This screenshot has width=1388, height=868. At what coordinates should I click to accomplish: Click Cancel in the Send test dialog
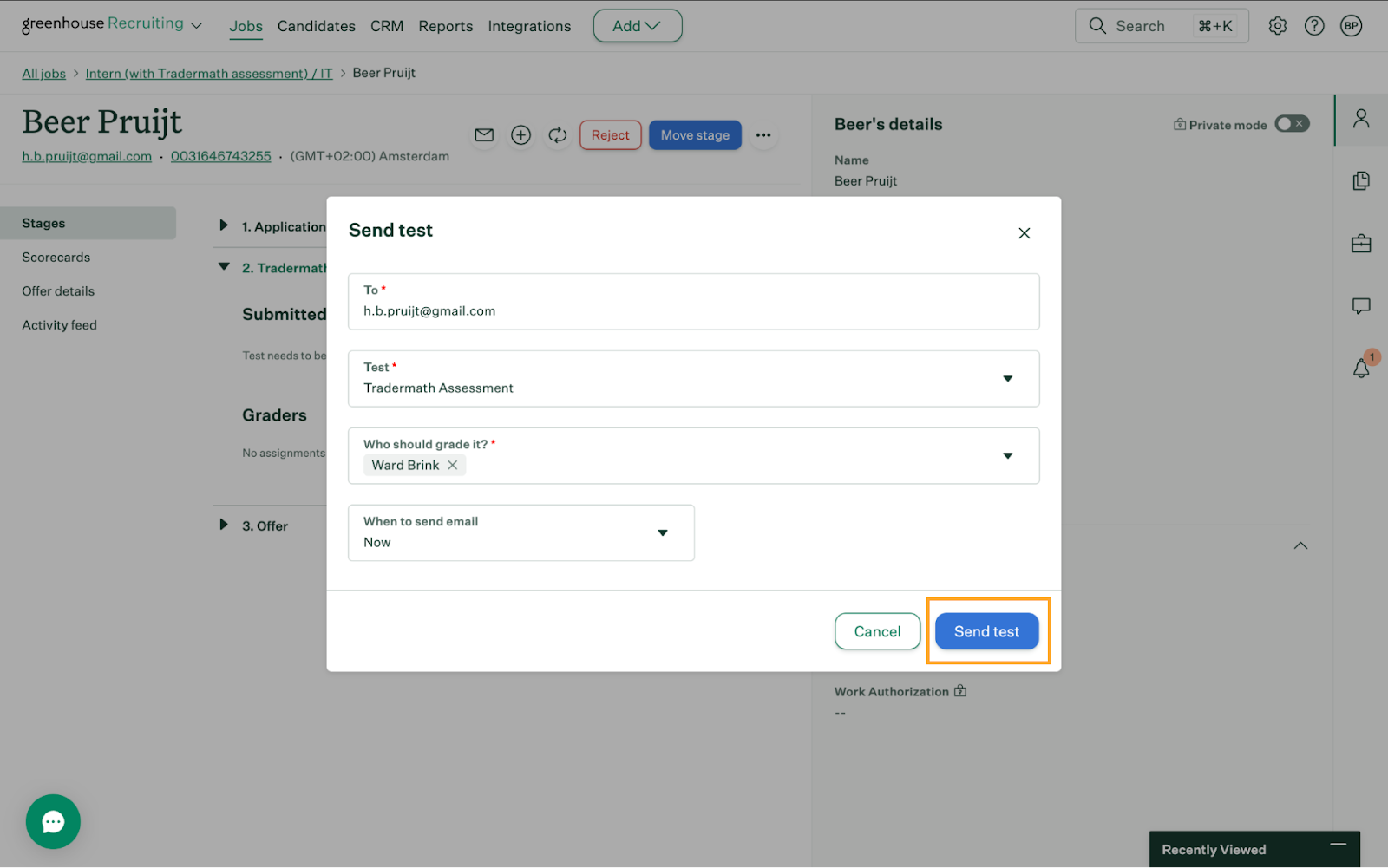877,631
